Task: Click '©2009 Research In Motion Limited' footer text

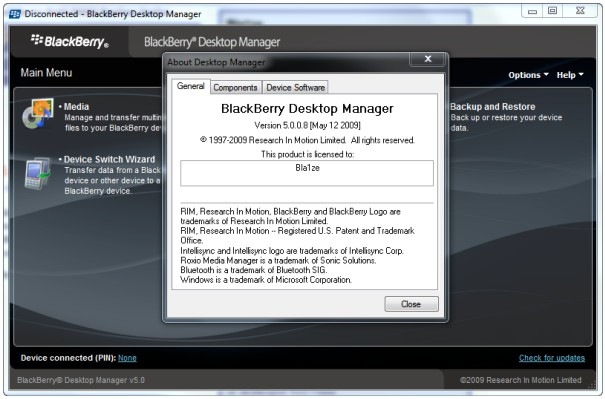Action: click(521, 380)
